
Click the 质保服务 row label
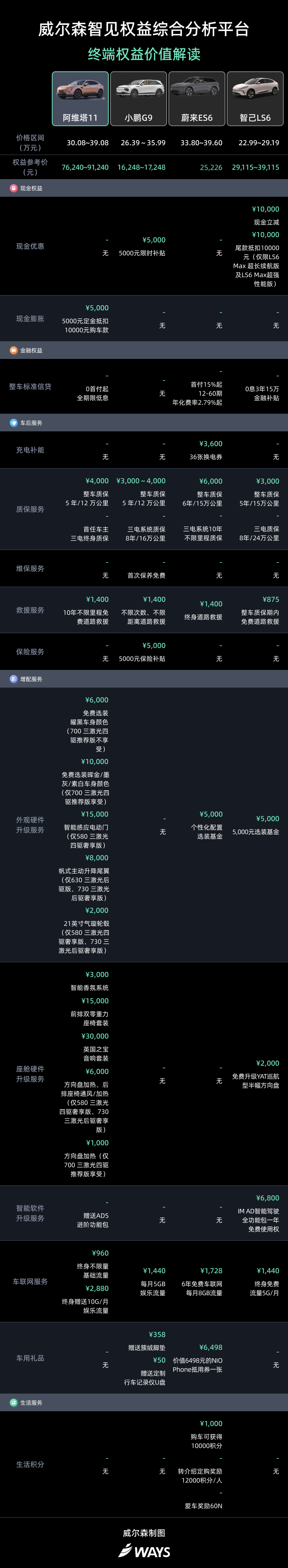30,509
